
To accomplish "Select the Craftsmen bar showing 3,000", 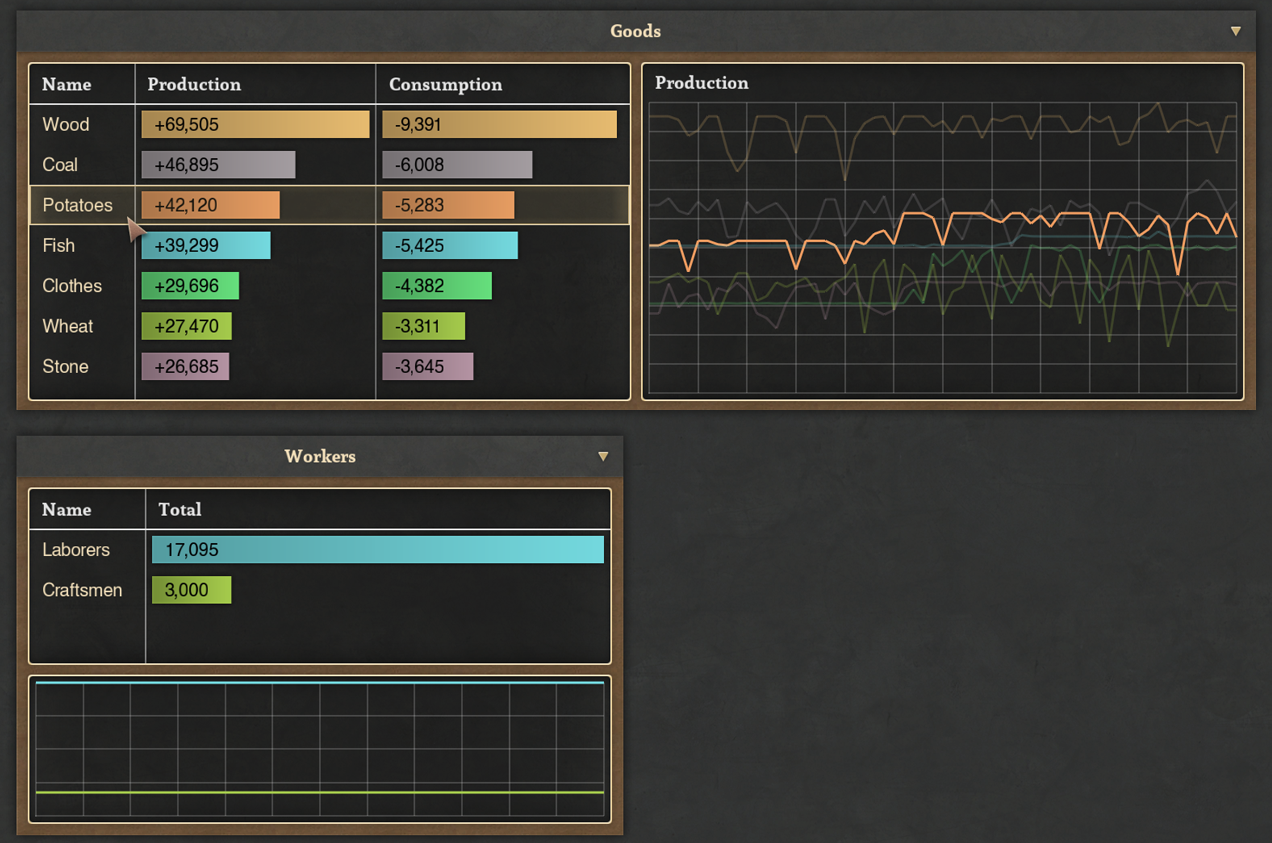I will point(191,590).
